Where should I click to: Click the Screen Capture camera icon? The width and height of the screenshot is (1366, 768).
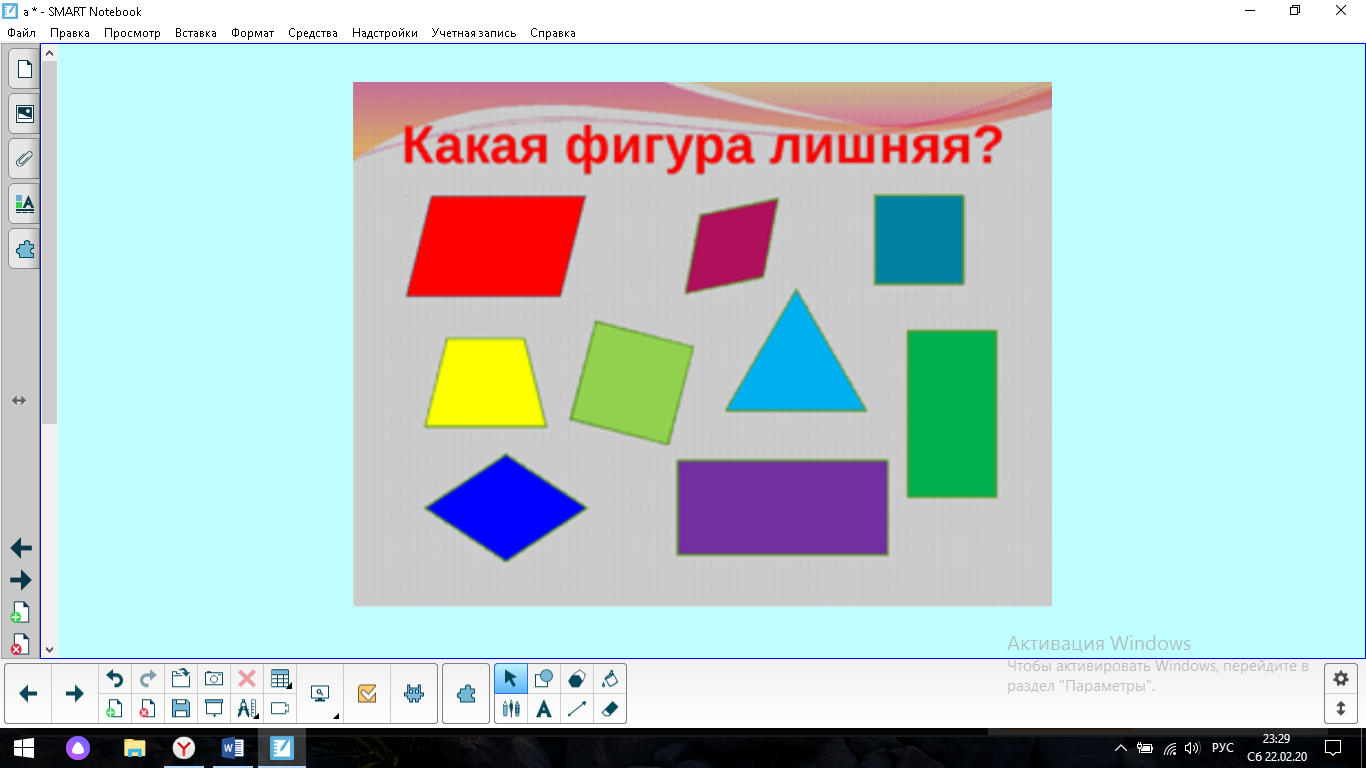coord(214,679)
